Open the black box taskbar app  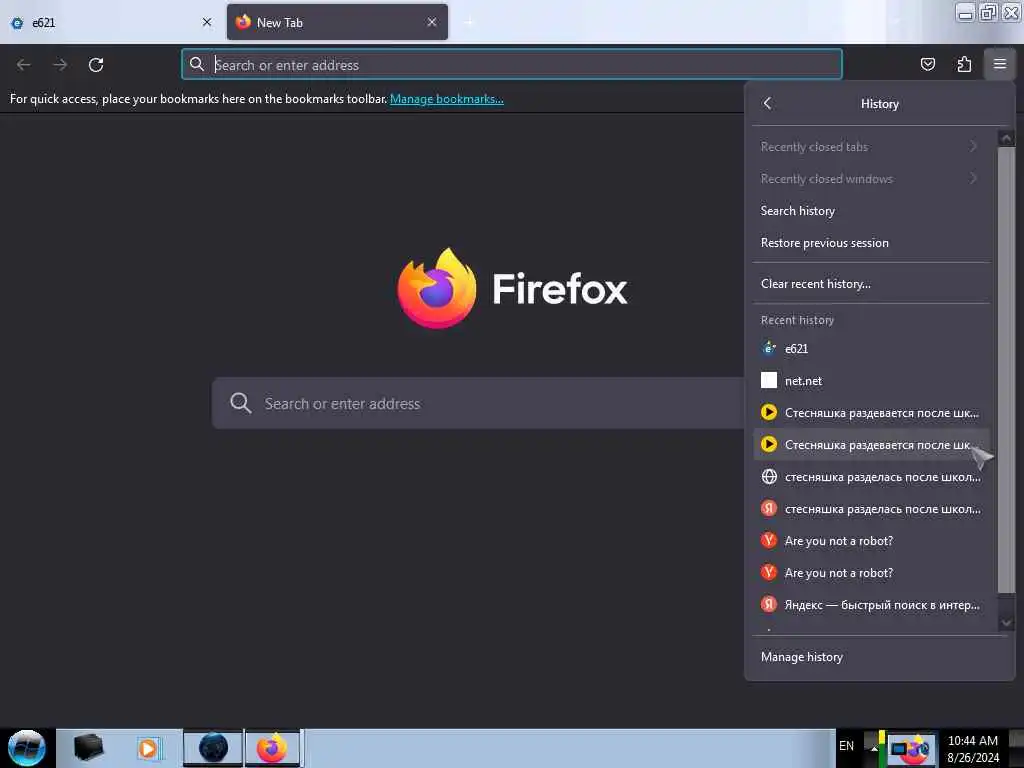(x=88, y=748)
